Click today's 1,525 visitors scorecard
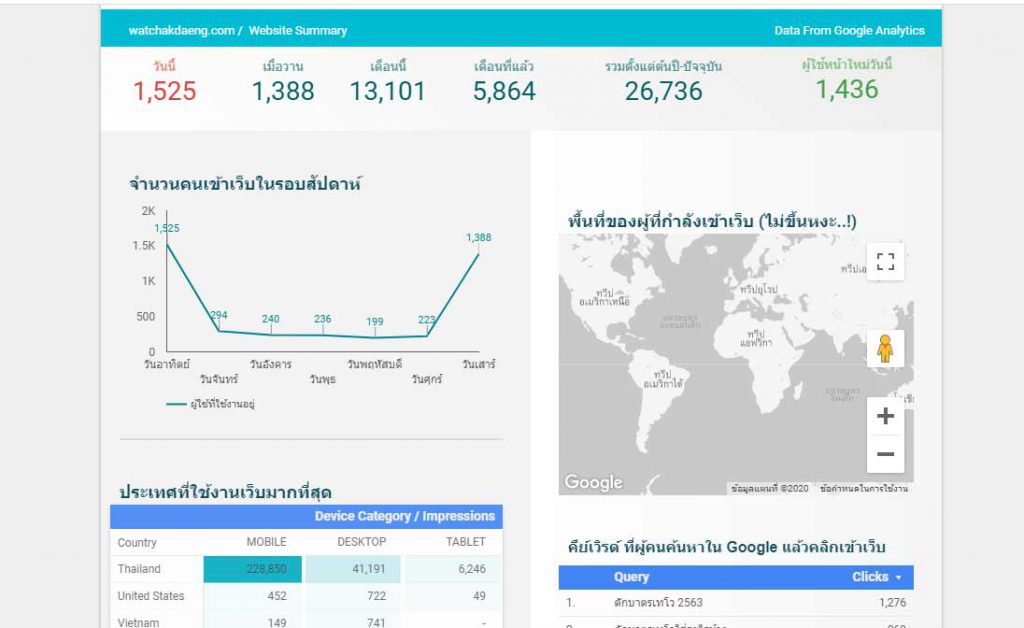 coord(165,83)
